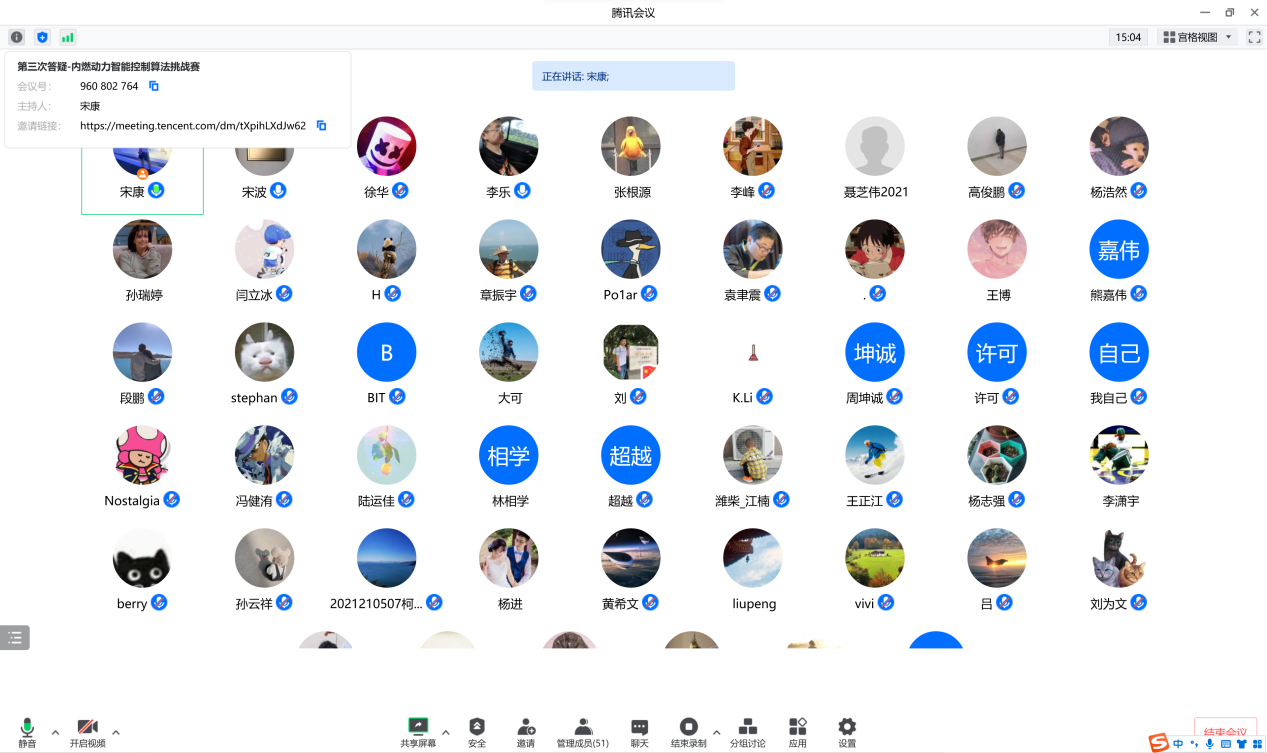
Task: Enter fullscreen using the top-right icon
Action: (1254, 37)
